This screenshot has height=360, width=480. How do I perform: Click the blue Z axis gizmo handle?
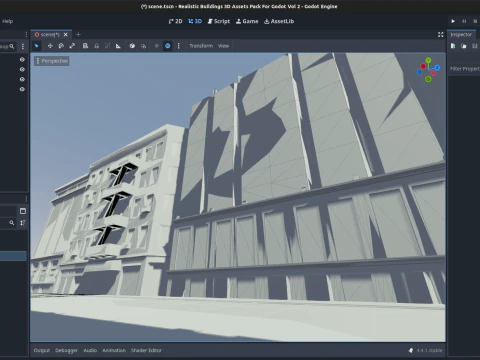coord(437,68)
